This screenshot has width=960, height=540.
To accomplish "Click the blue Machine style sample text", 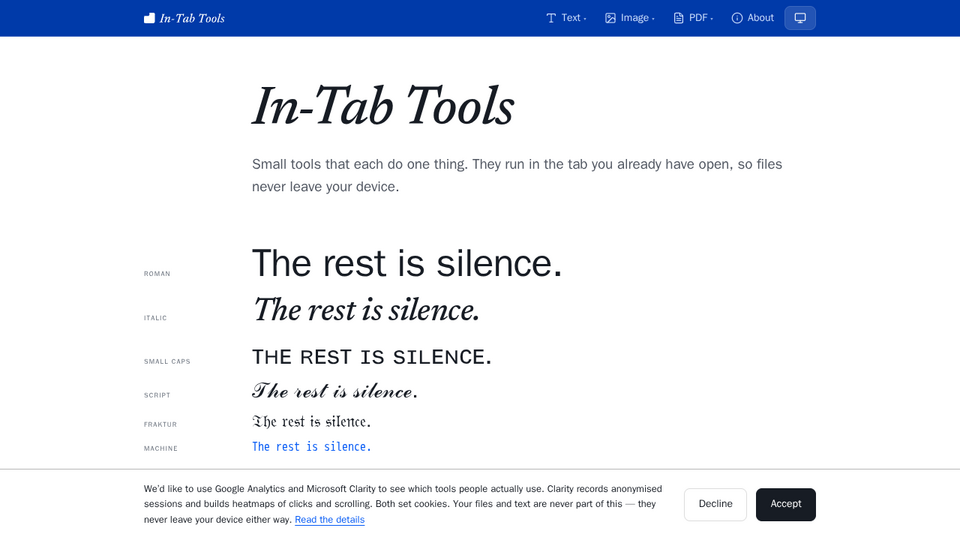I will 312,447.
